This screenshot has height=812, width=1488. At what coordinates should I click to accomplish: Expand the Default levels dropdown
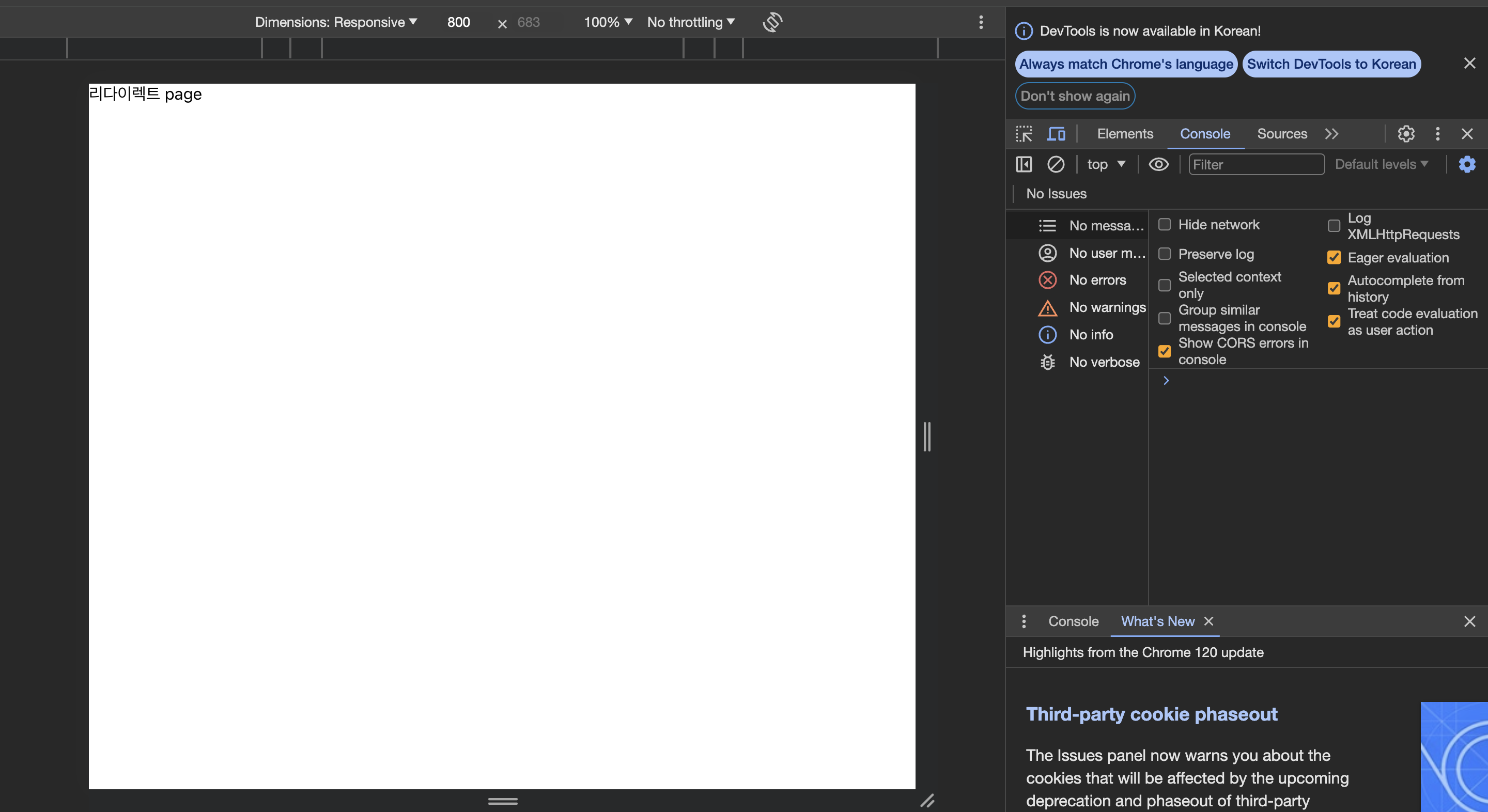1381,165
